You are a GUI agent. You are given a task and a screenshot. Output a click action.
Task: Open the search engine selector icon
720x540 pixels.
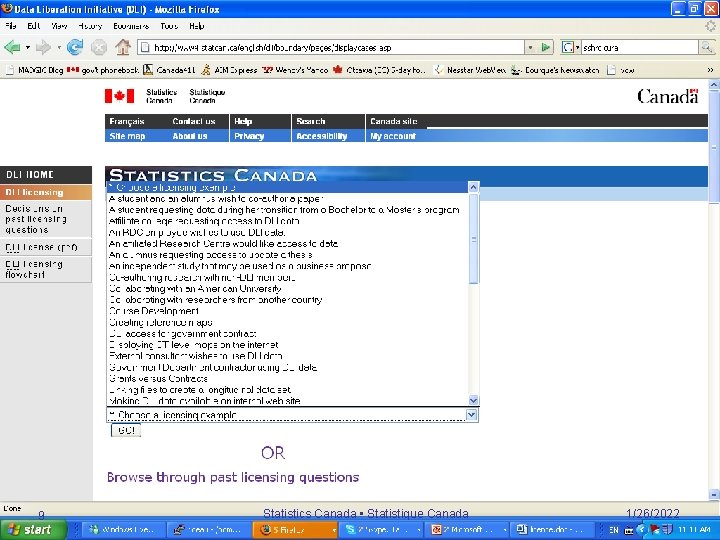[x=570, y=47]
